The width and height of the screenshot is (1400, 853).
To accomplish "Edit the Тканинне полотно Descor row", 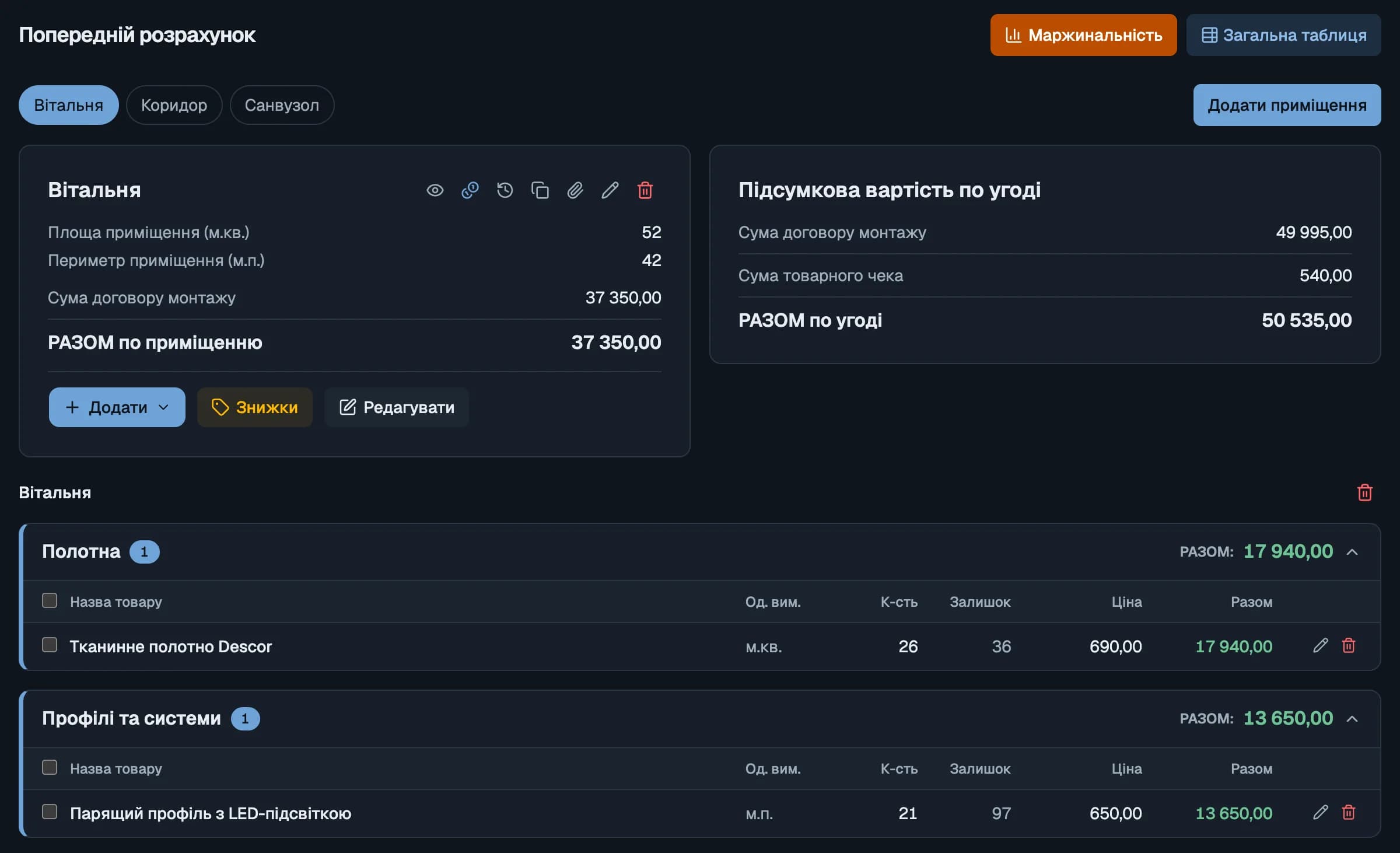I will [1320, 645].
